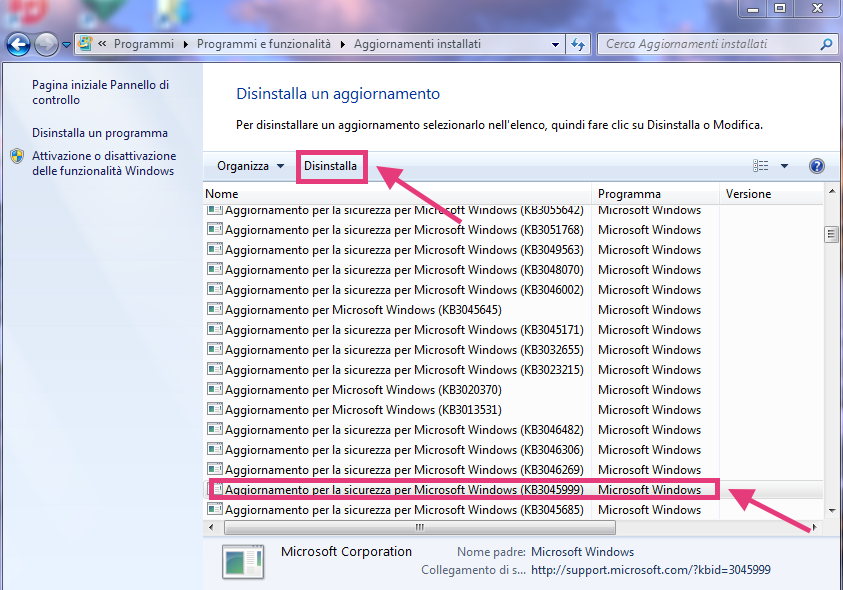Click the icon of update KB3020370
This screenshot has width=843, height=590.
215,389
